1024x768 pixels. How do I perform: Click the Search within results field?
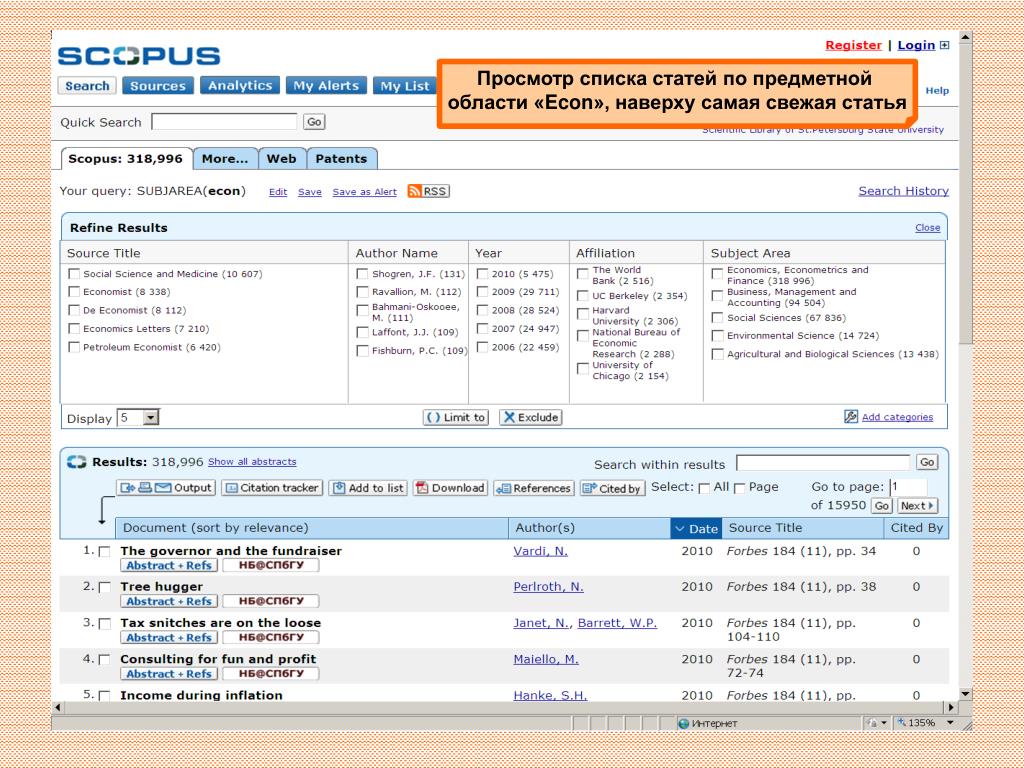(x=823, y=463)
